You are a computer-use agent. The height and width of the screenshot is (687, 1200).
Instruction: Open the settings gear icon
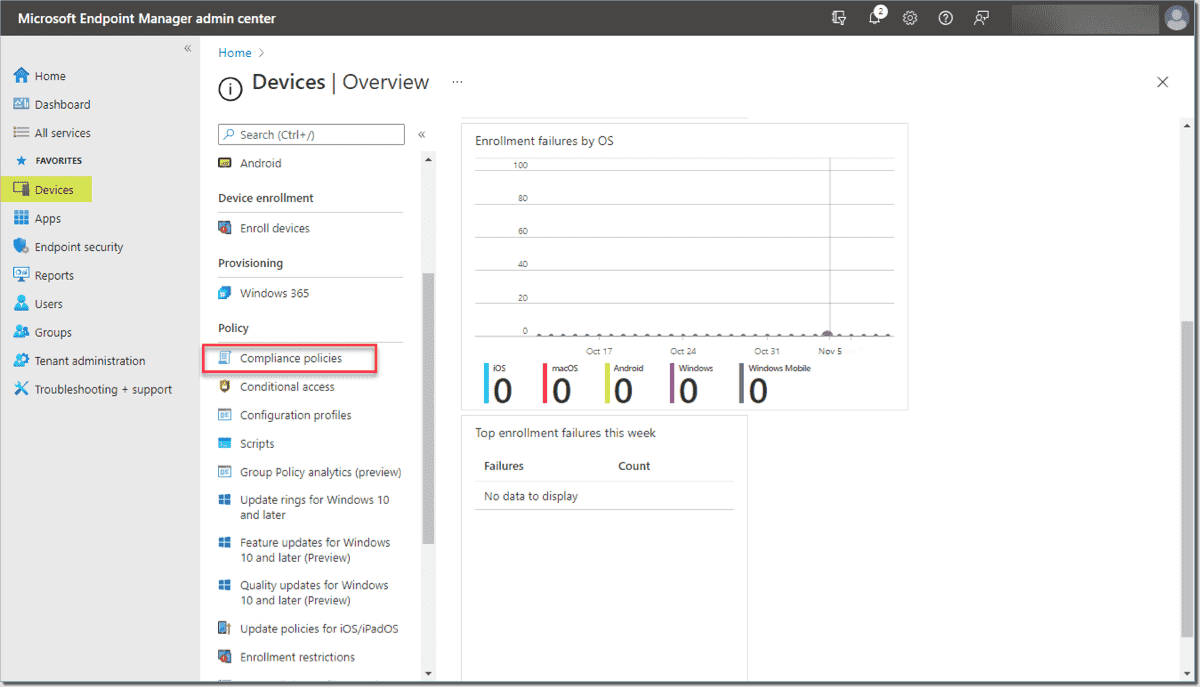910,18
